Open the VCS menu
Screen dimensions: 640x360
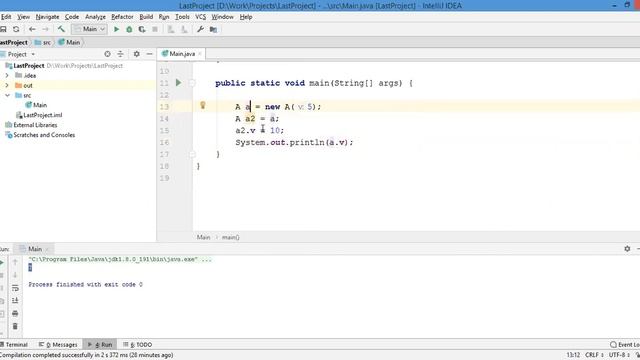coord(200,17)
